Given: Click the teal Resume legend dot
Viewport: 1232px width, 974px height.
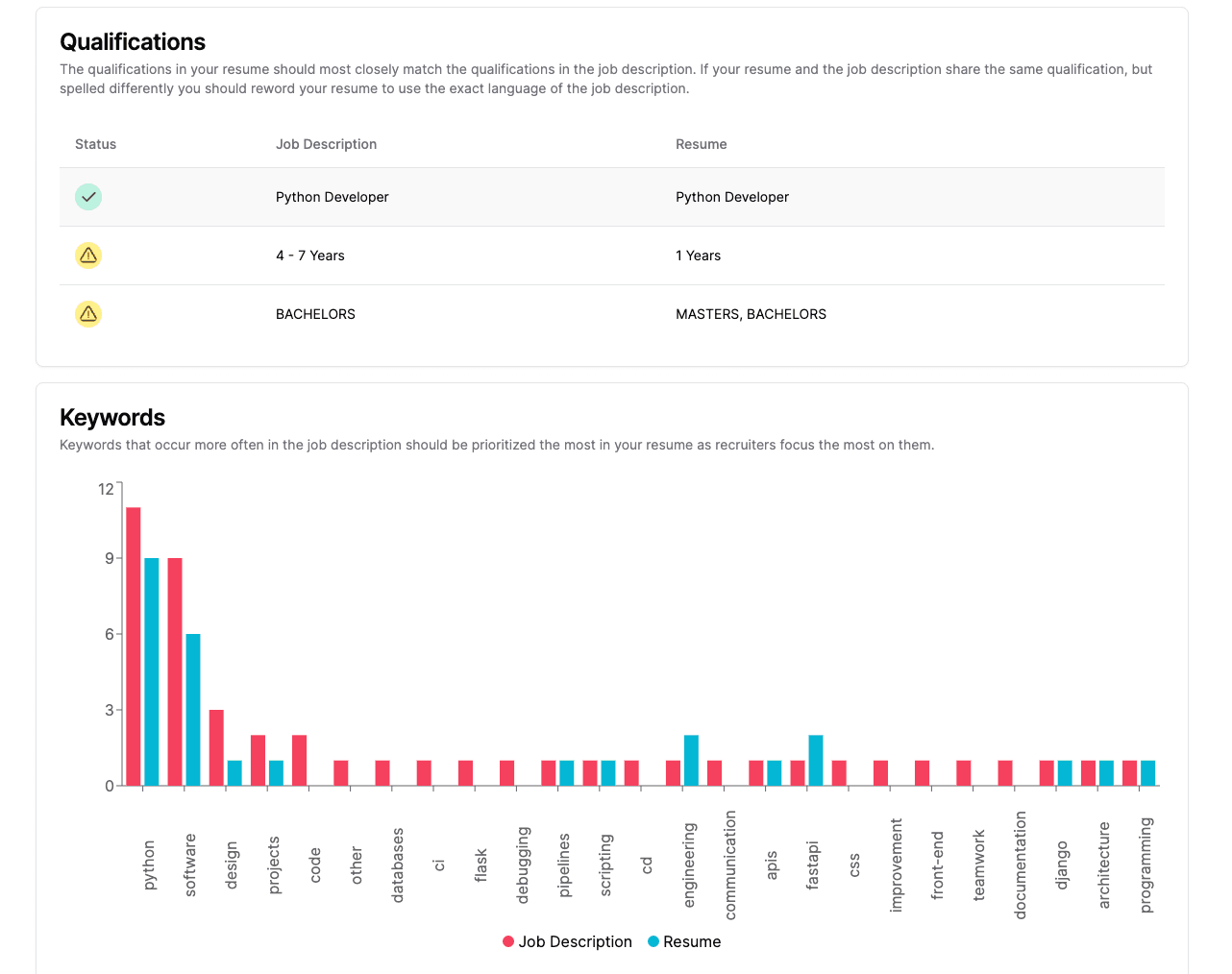Looking at the screenshot, I should click(x=653, y=941).
